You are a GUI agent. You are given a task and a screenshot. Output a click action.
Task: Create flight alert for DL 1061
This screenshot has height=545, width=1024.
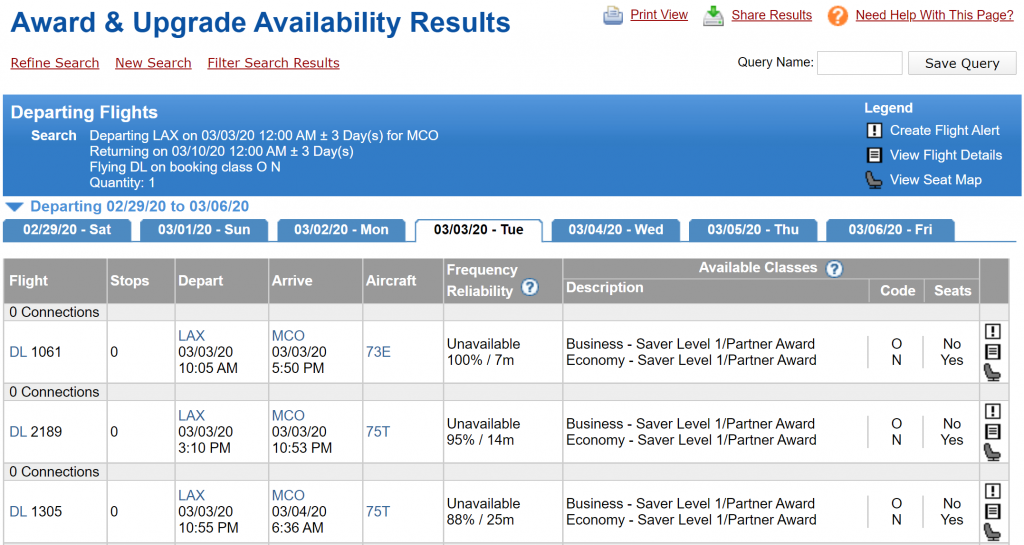992,332
